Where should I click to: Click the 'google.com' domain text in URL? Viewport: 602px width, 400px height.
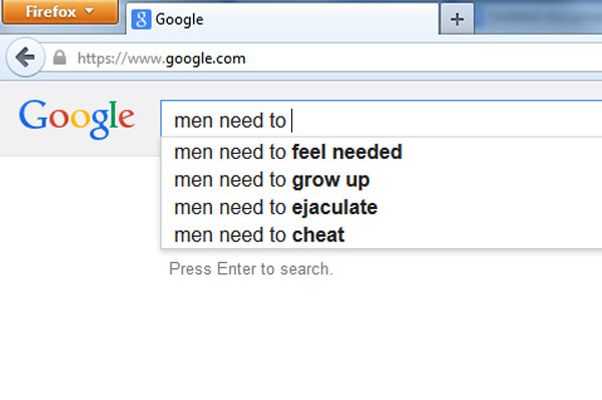(x=205, y=59)
